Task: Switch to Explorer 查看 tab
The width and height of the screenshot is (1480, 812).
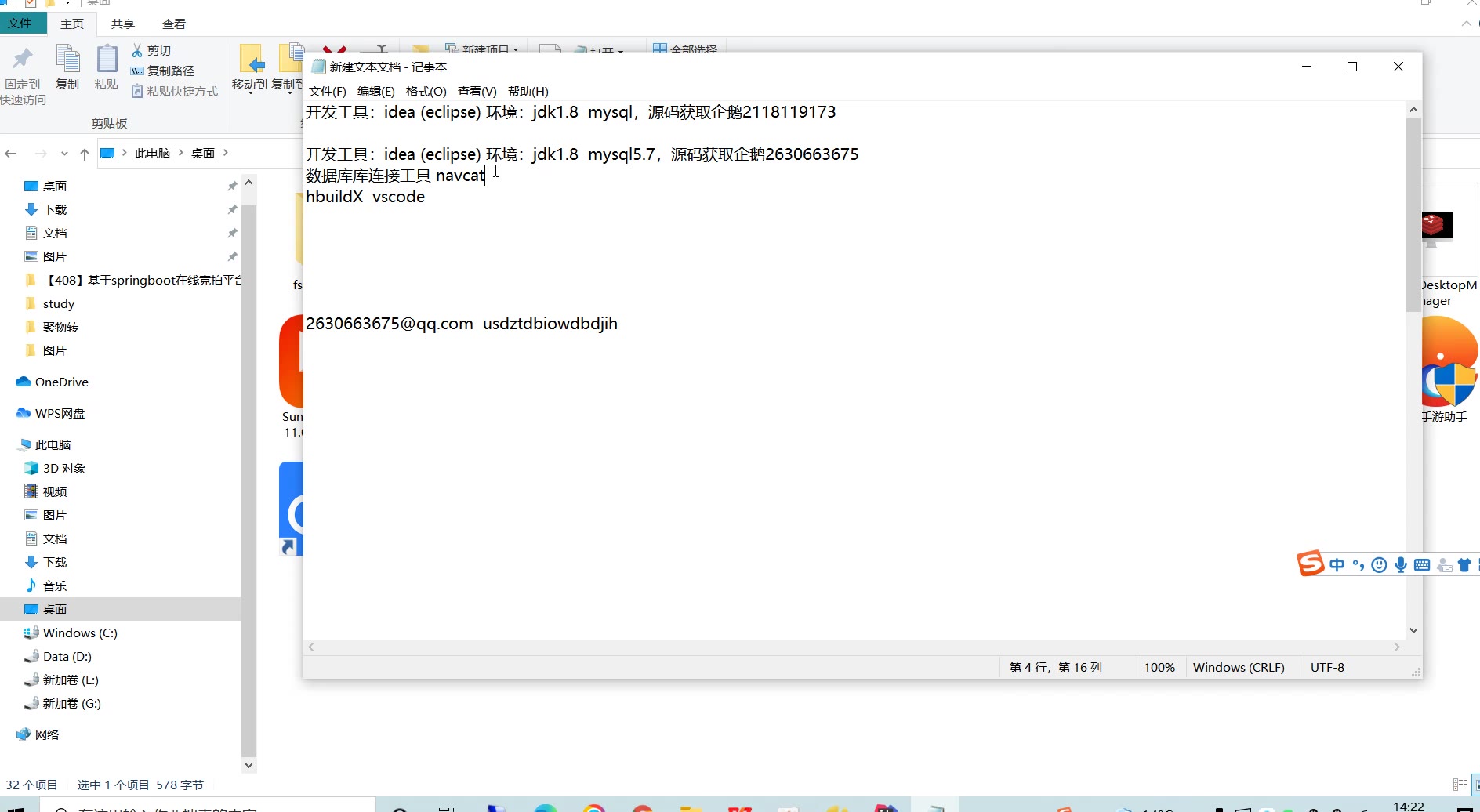Action: 174,24
